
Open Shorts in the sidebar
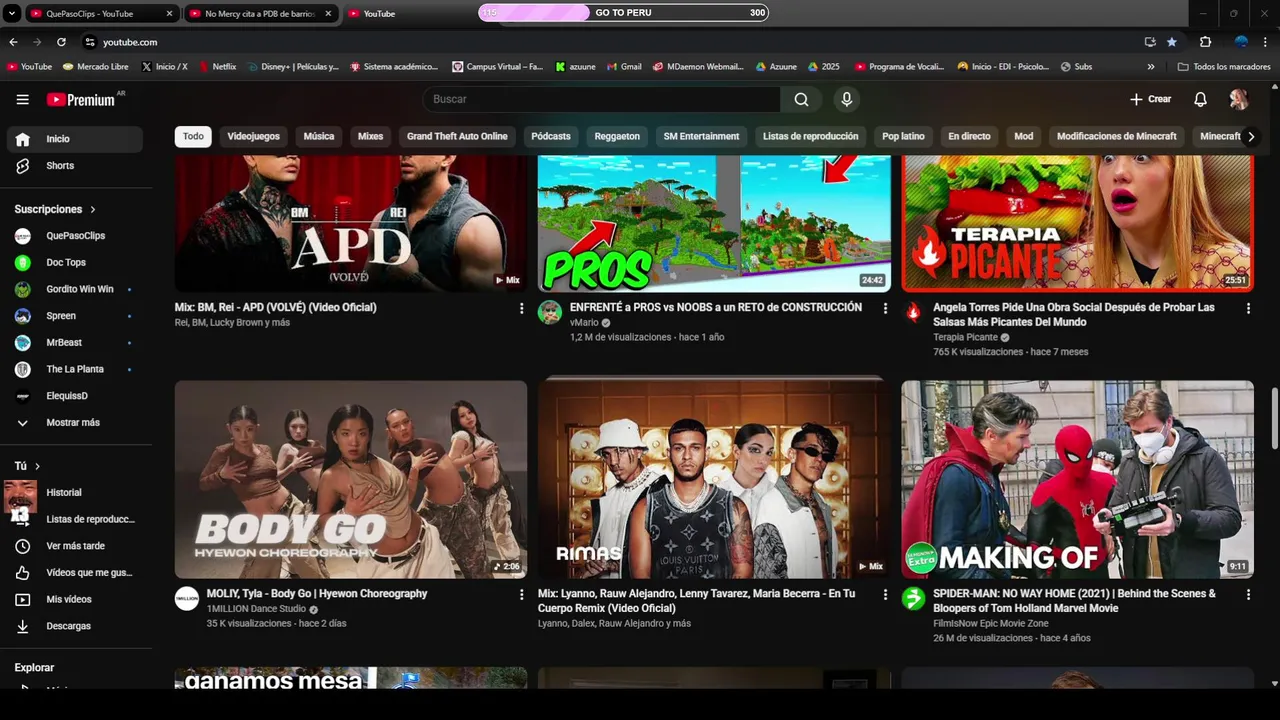(75, 166)
